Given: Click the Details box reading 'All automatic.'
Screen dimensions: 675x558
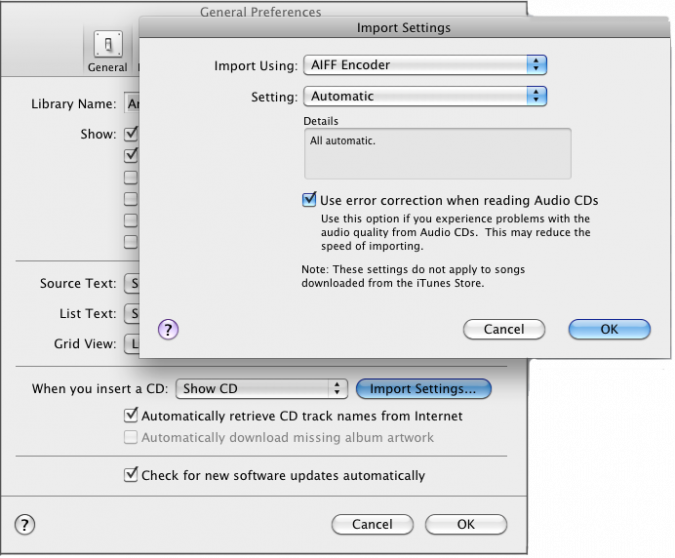Looking at the screenshot, I should pos(437,153).
